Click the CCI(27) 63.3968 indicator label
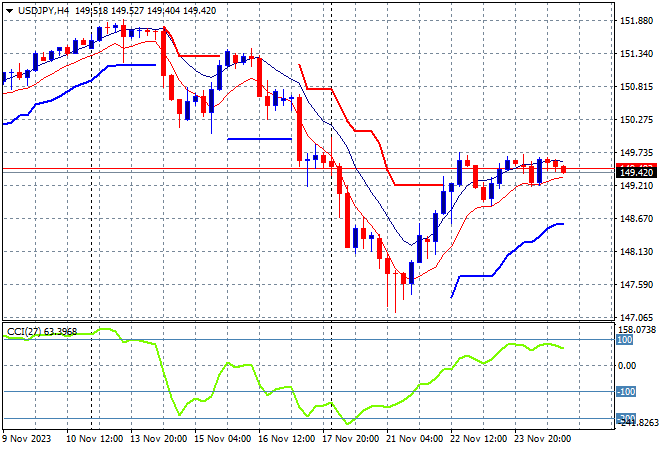The width and height of the screenshot is (660, 450). pos(42,332)
